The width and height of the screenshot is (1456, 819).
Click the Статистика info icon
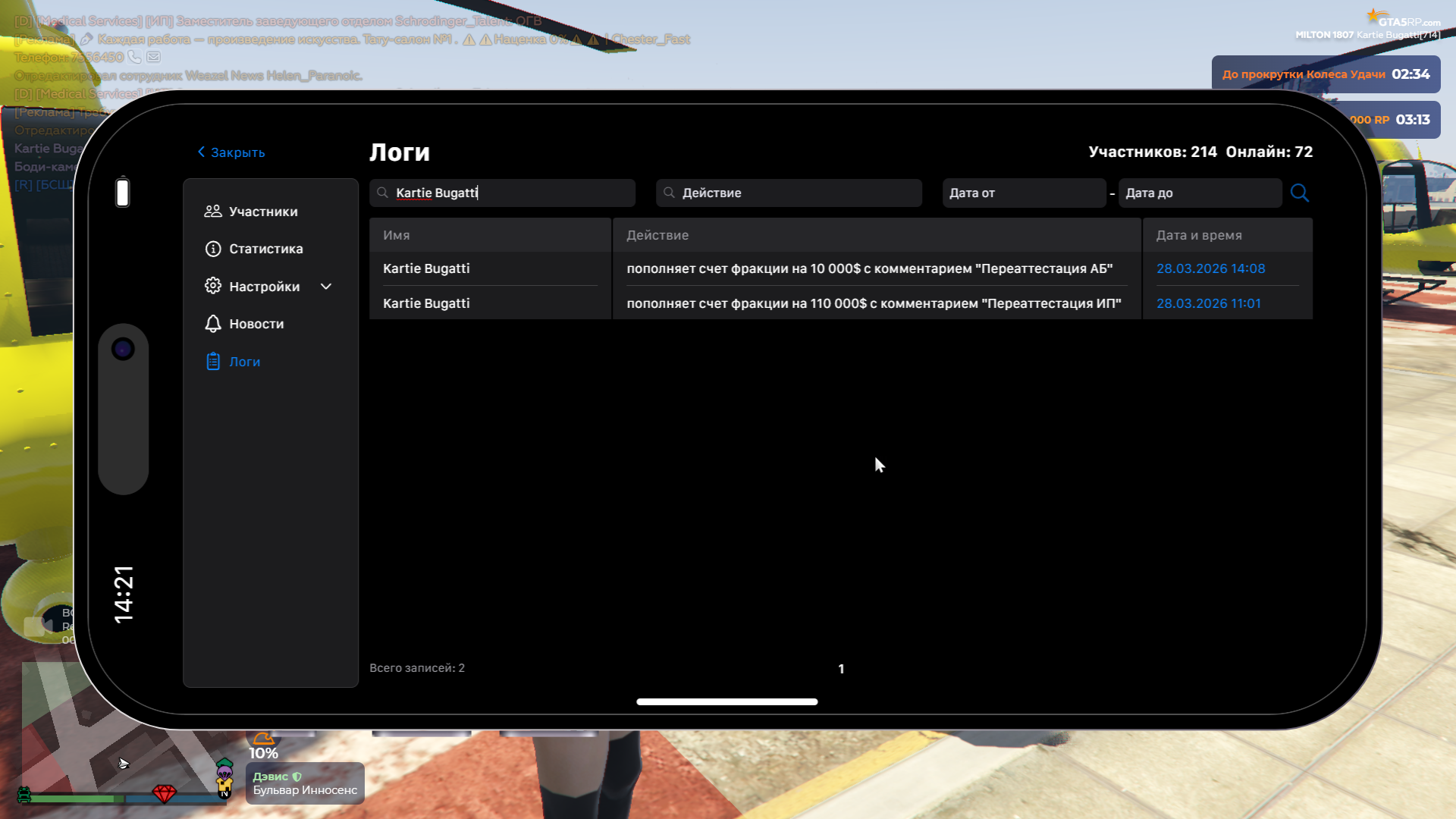[213, 249]
